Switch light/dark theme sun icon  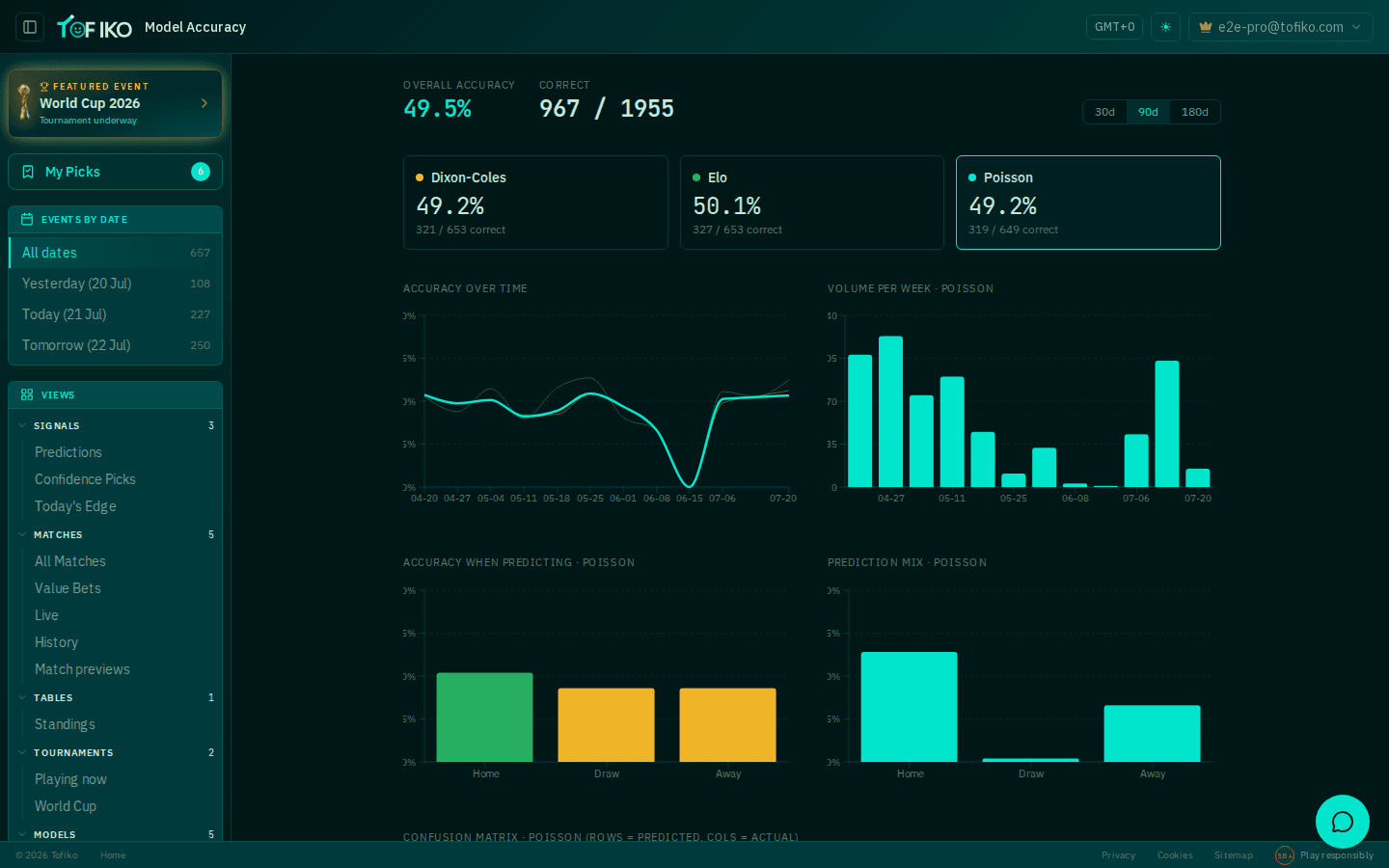point(1165,27)
